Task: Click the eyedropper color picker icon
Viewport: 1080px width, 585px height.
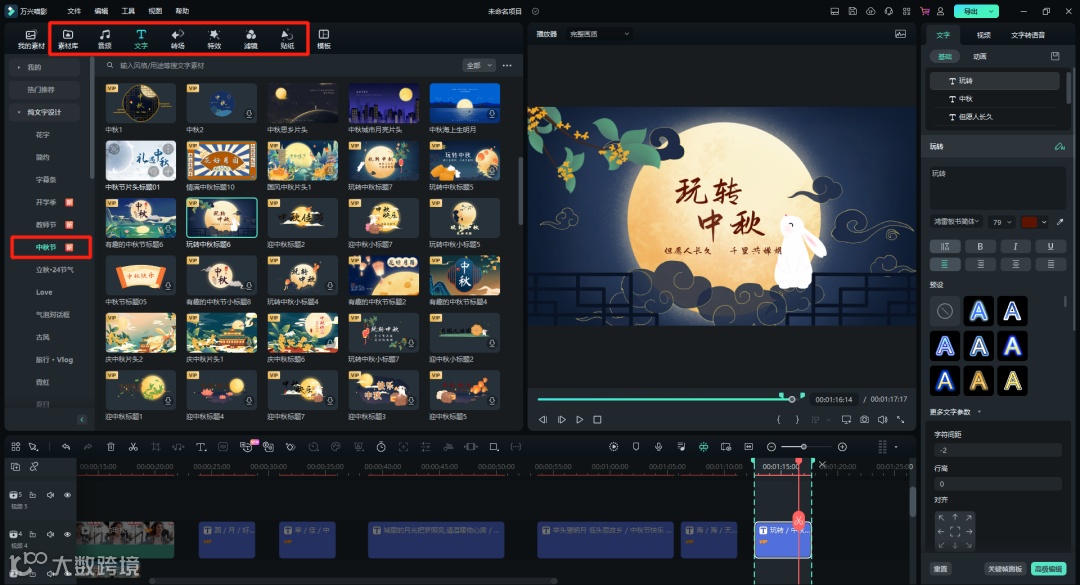Action: 1059,222
